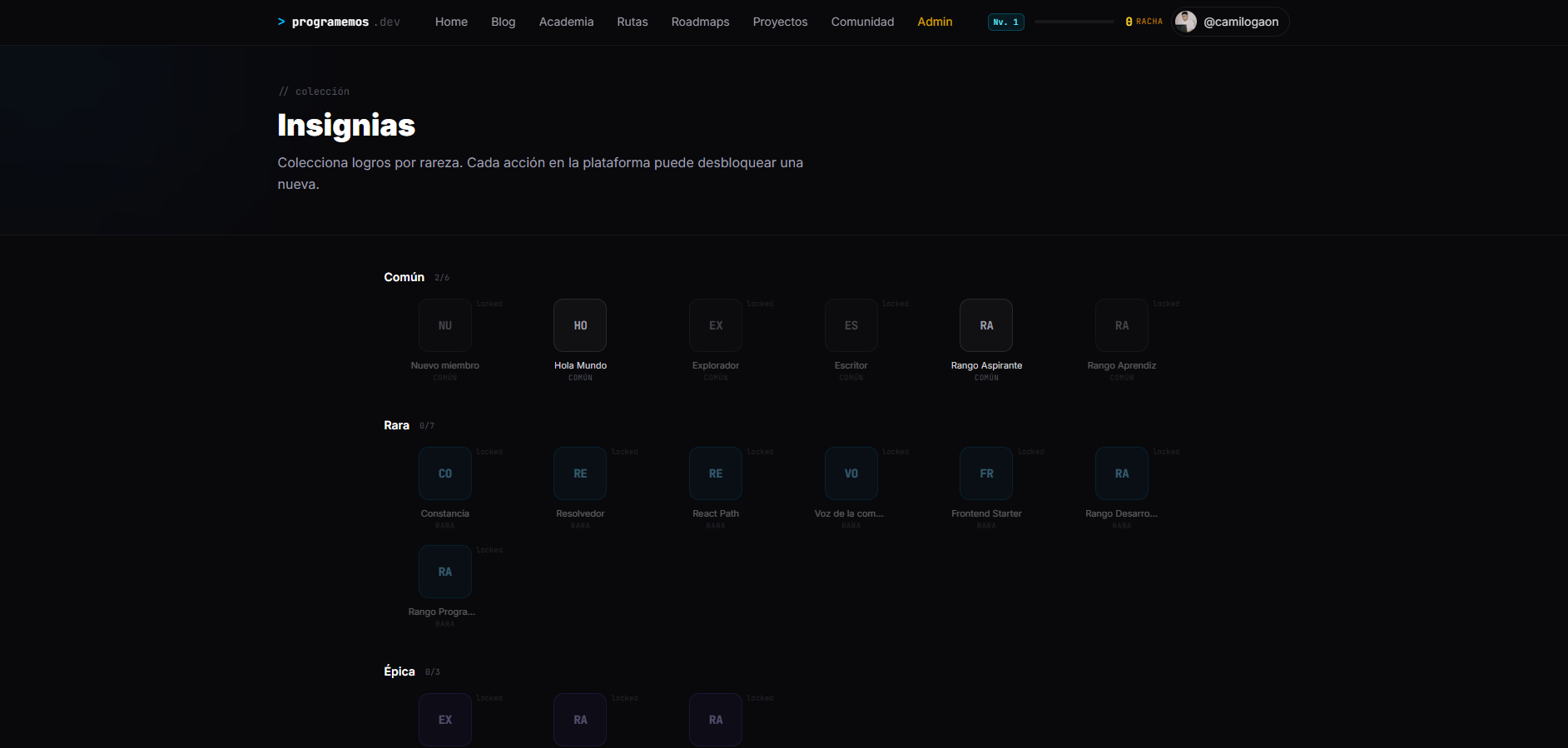Open the Rango Aspirante badge icon
Viewport: 1568px width, 748px height.
pyautogui.click(x=986, y=325)
